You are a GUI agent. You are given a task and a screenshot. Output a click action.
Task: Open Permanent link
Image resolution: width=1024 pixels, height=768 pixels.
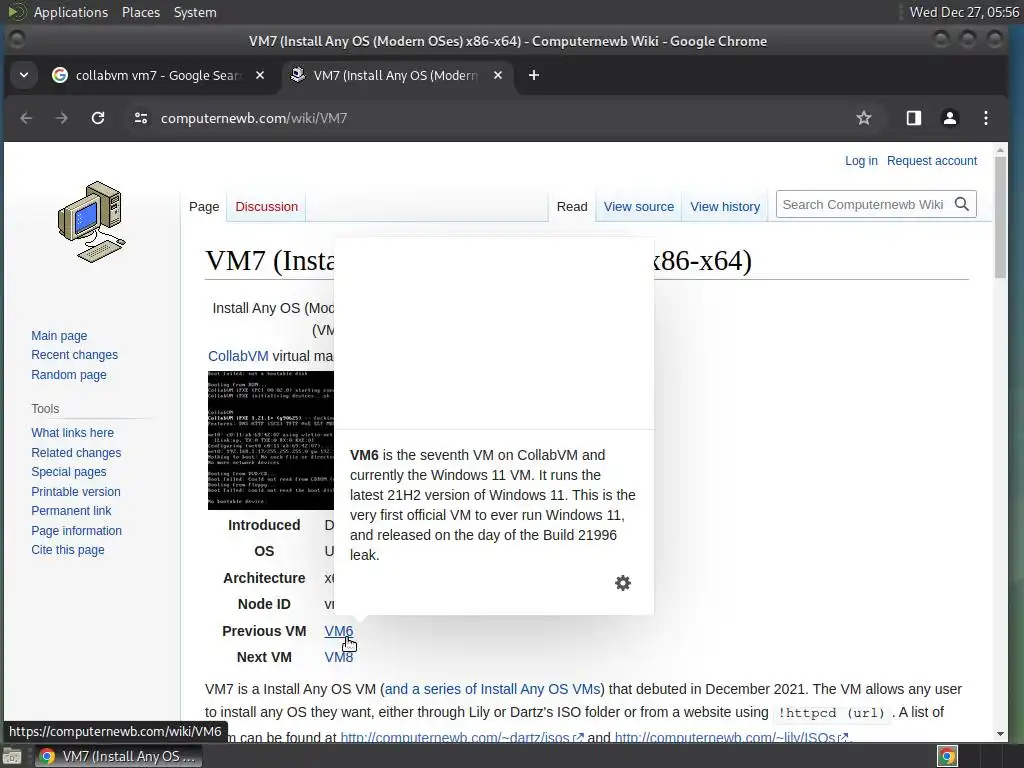pyautogui.click(x=71, y=511)
